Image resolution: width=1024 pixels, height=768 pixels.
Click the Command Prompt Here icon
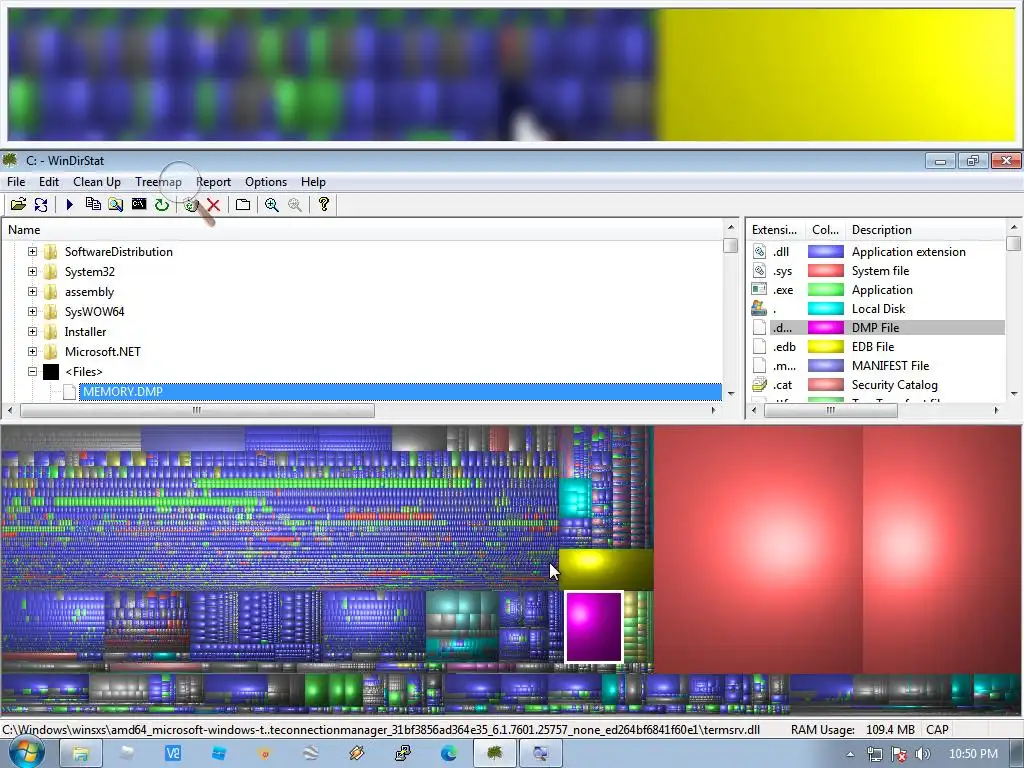point(138,204)
